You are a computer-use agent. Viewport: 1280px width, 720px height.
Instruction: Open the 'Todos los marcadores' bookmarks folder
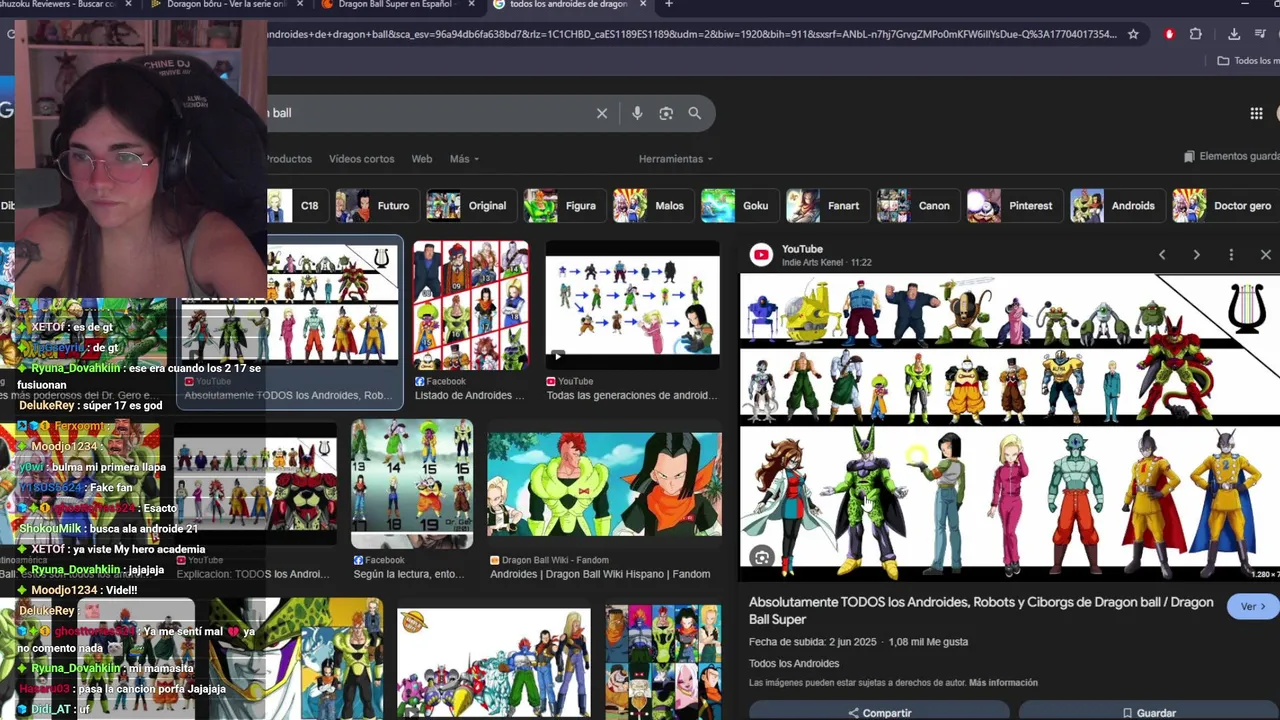coord(1247,61)
